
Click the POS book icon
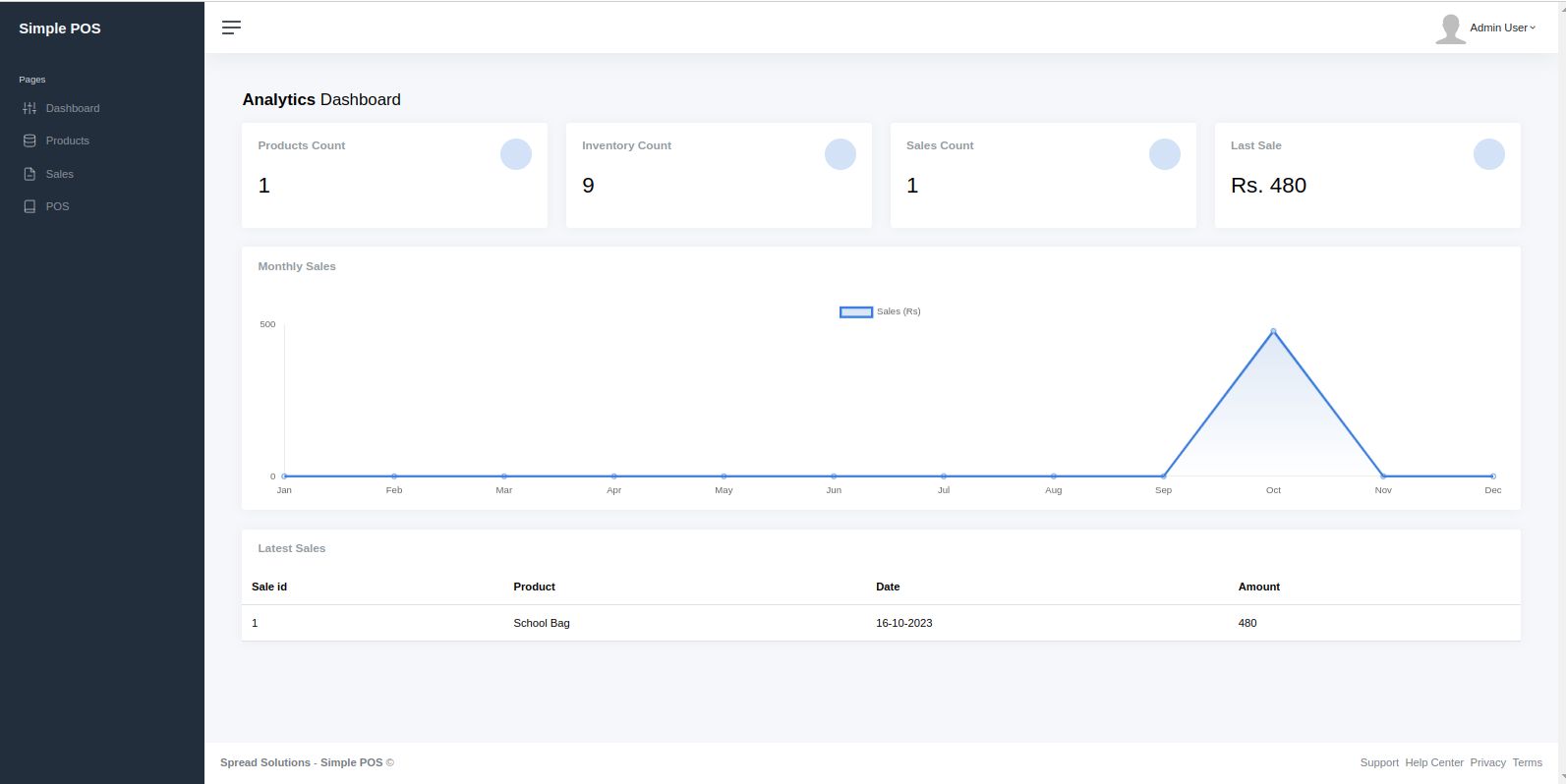(x=29, y=206)
